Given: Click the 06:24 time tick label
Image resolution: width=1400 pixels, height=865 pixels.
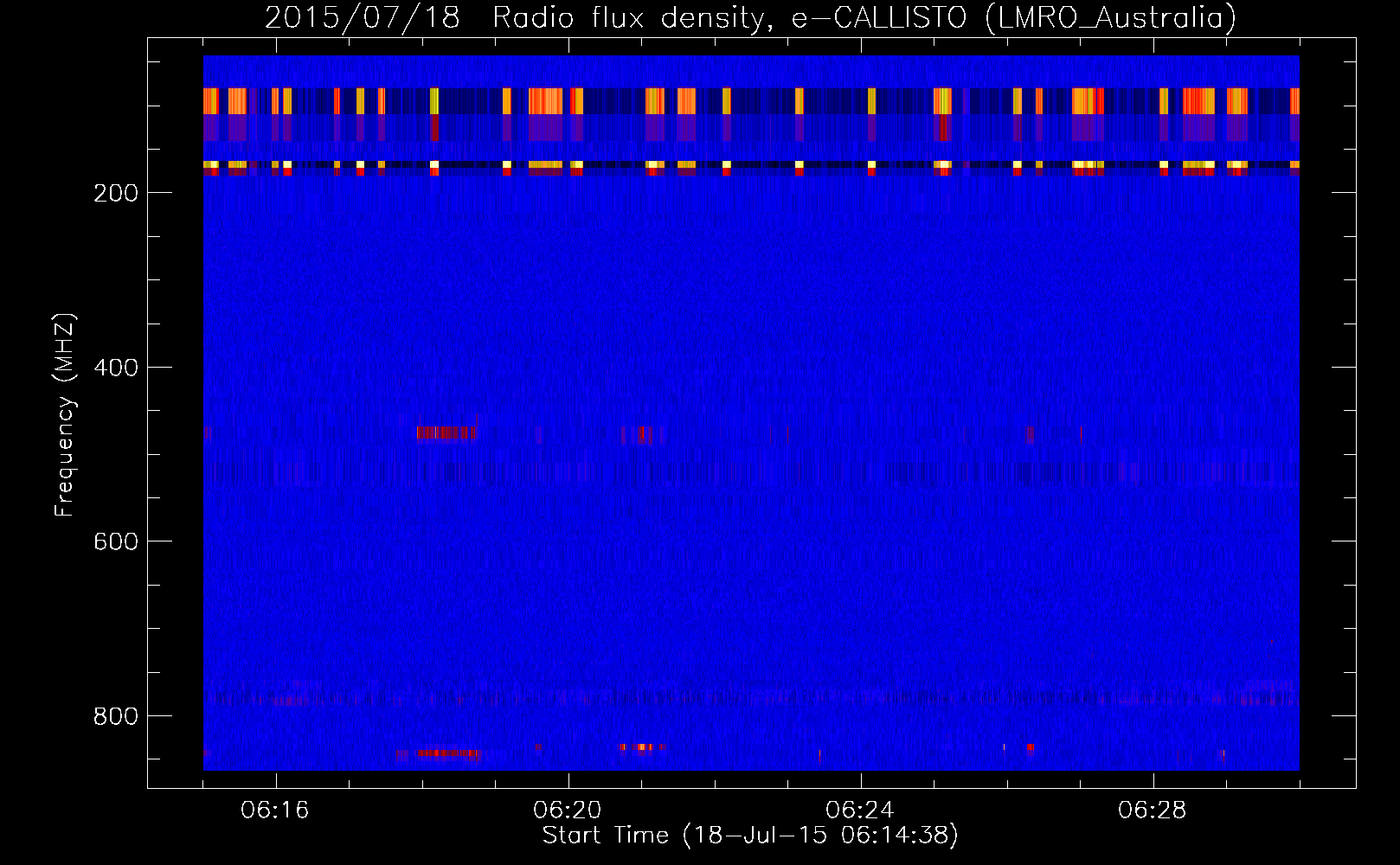Looking at the screenshot, I should click(x=860, y=811).
